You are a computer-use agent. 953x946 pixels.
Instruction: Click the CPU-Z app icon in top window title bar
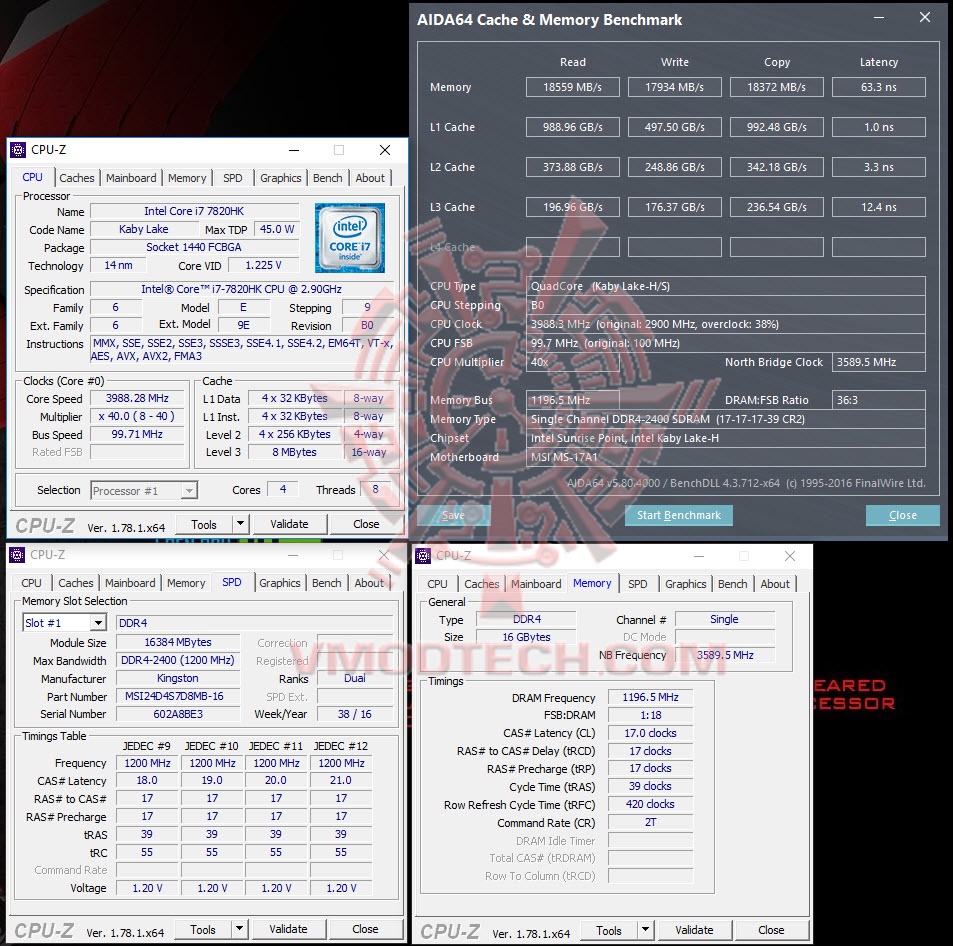pyautogui.click(x=18, y=150)
